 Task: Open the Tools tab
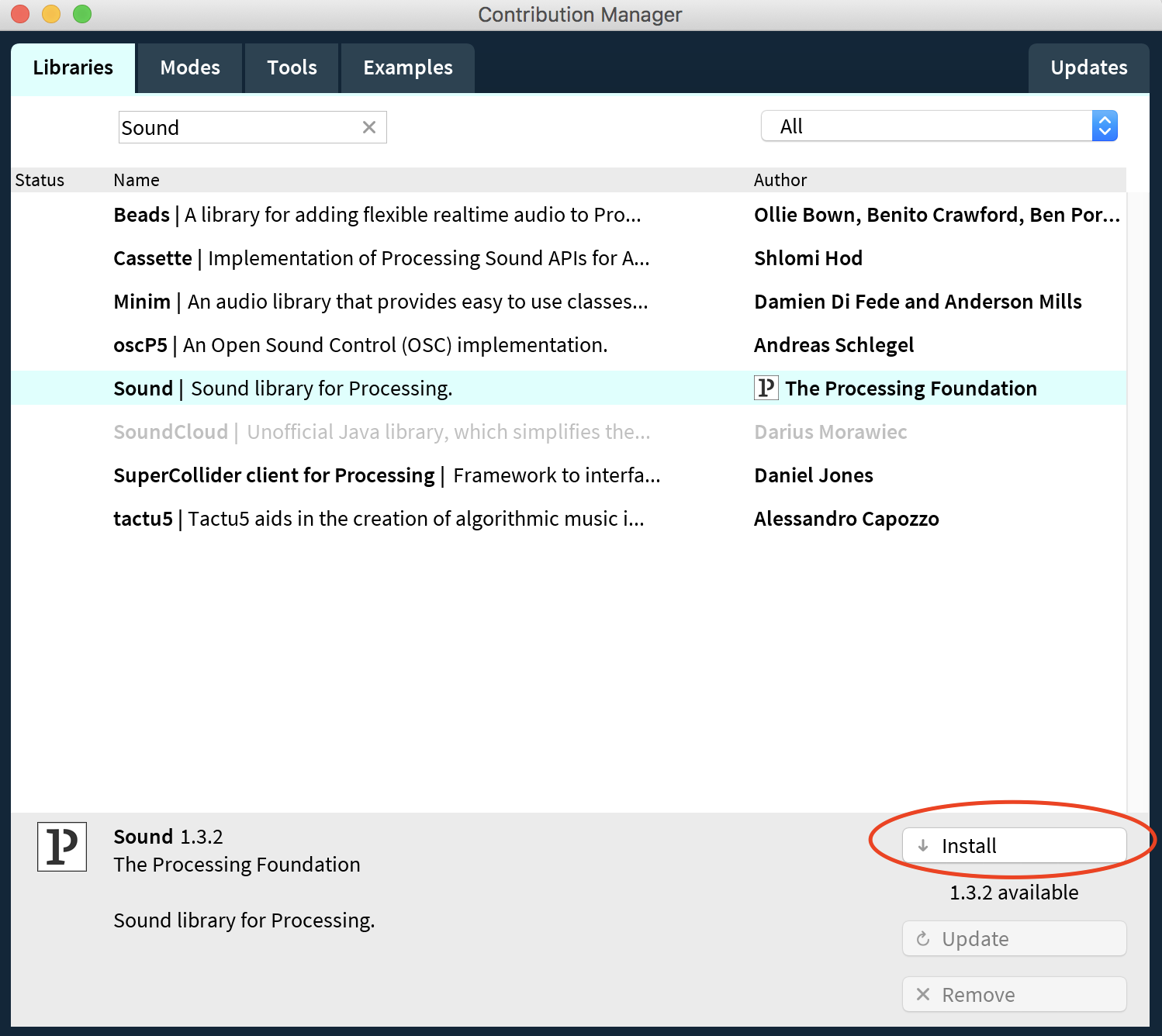point(292,68)
